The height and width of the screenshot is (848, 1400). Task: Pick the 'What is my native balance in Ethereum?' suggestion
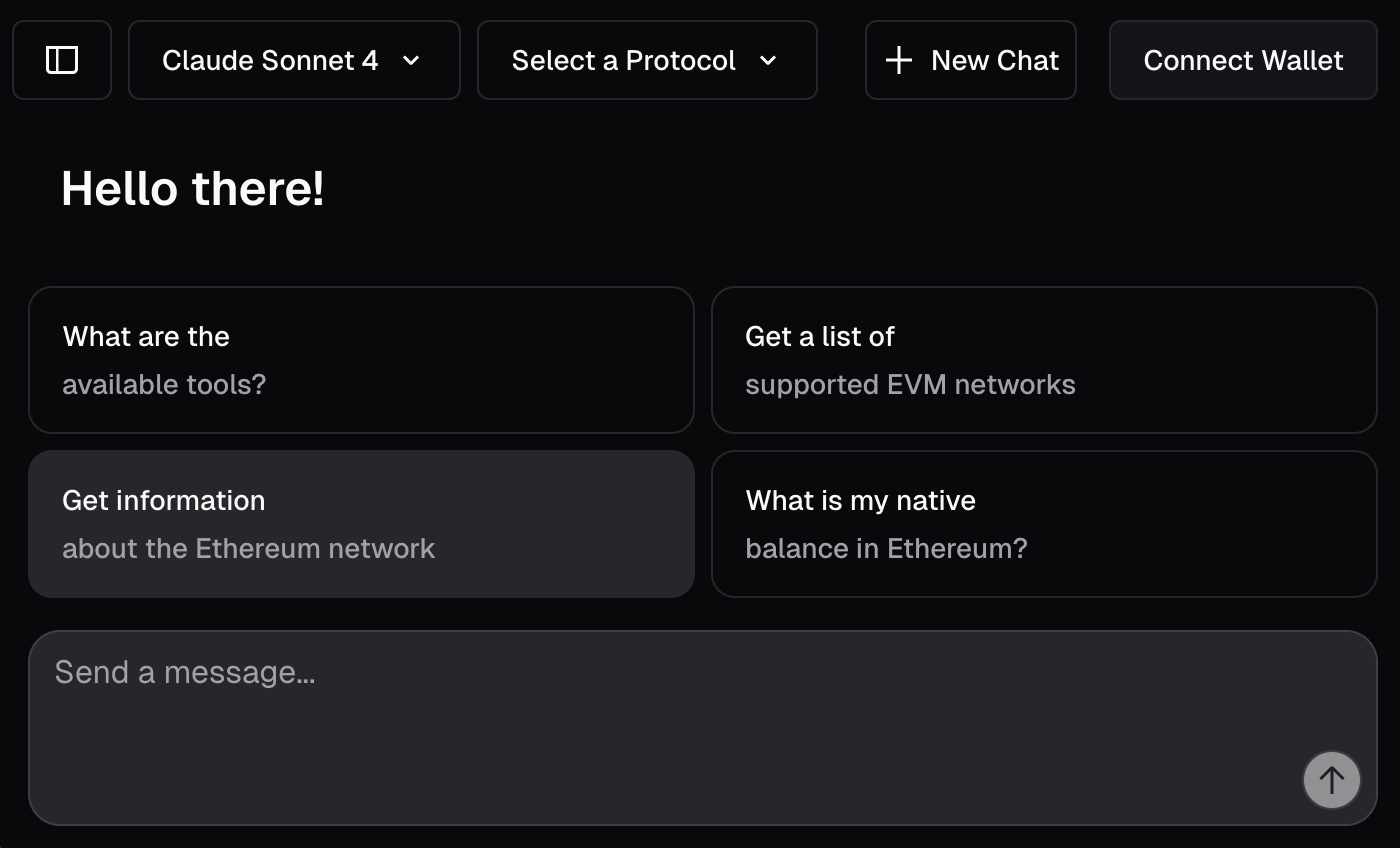[x=1044, y=524]
